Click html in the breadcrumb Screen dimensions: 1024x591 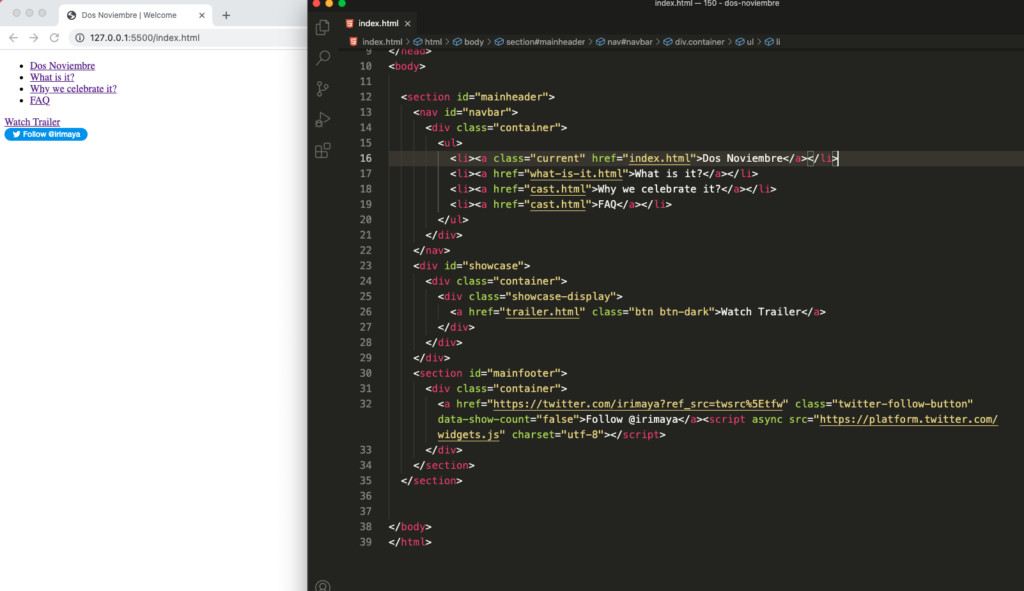433,42
